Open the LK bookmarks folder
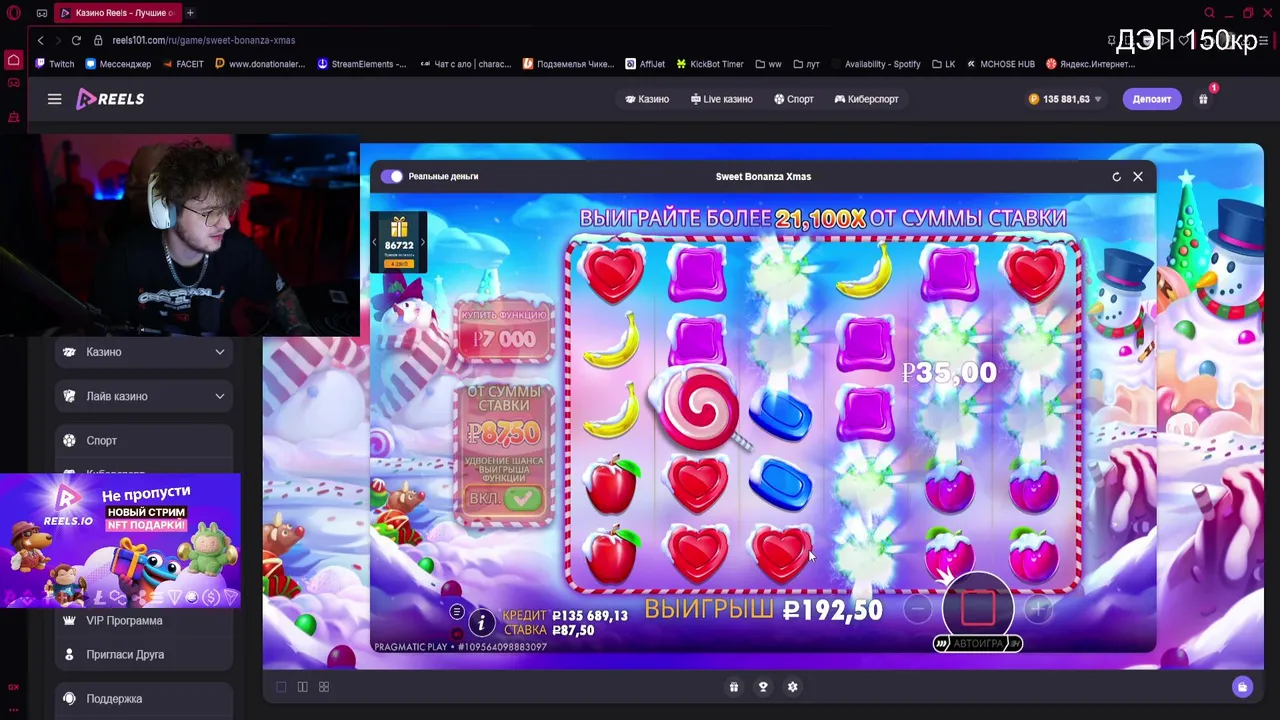 [x=943, y=64]
